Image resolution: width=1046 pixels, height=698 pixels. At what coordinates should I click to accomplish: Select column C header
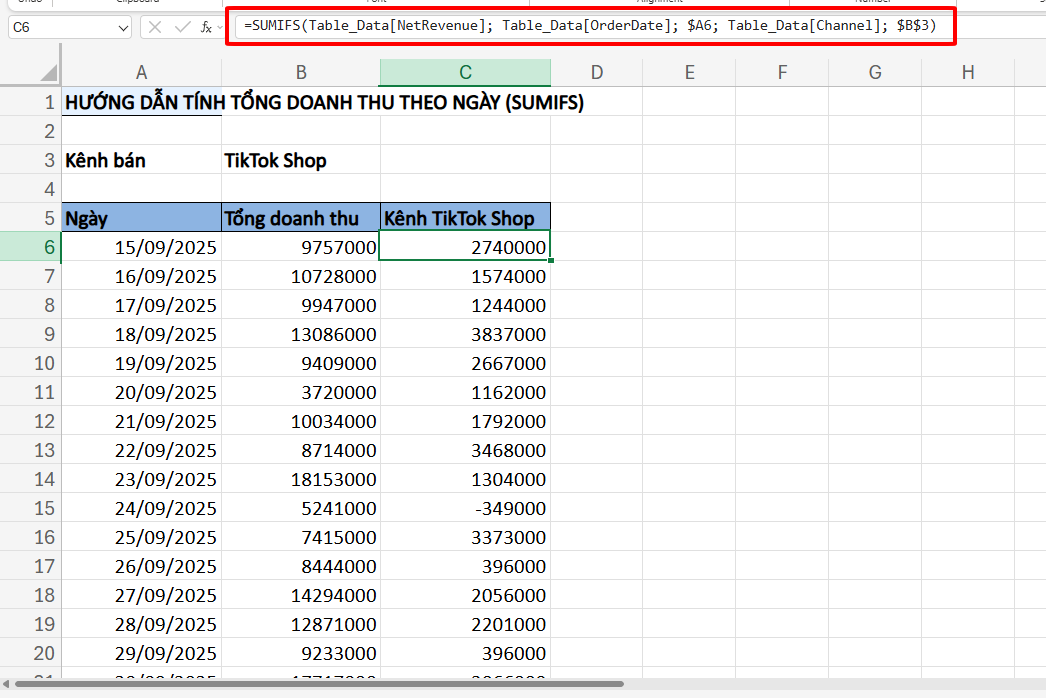(465, 72)
